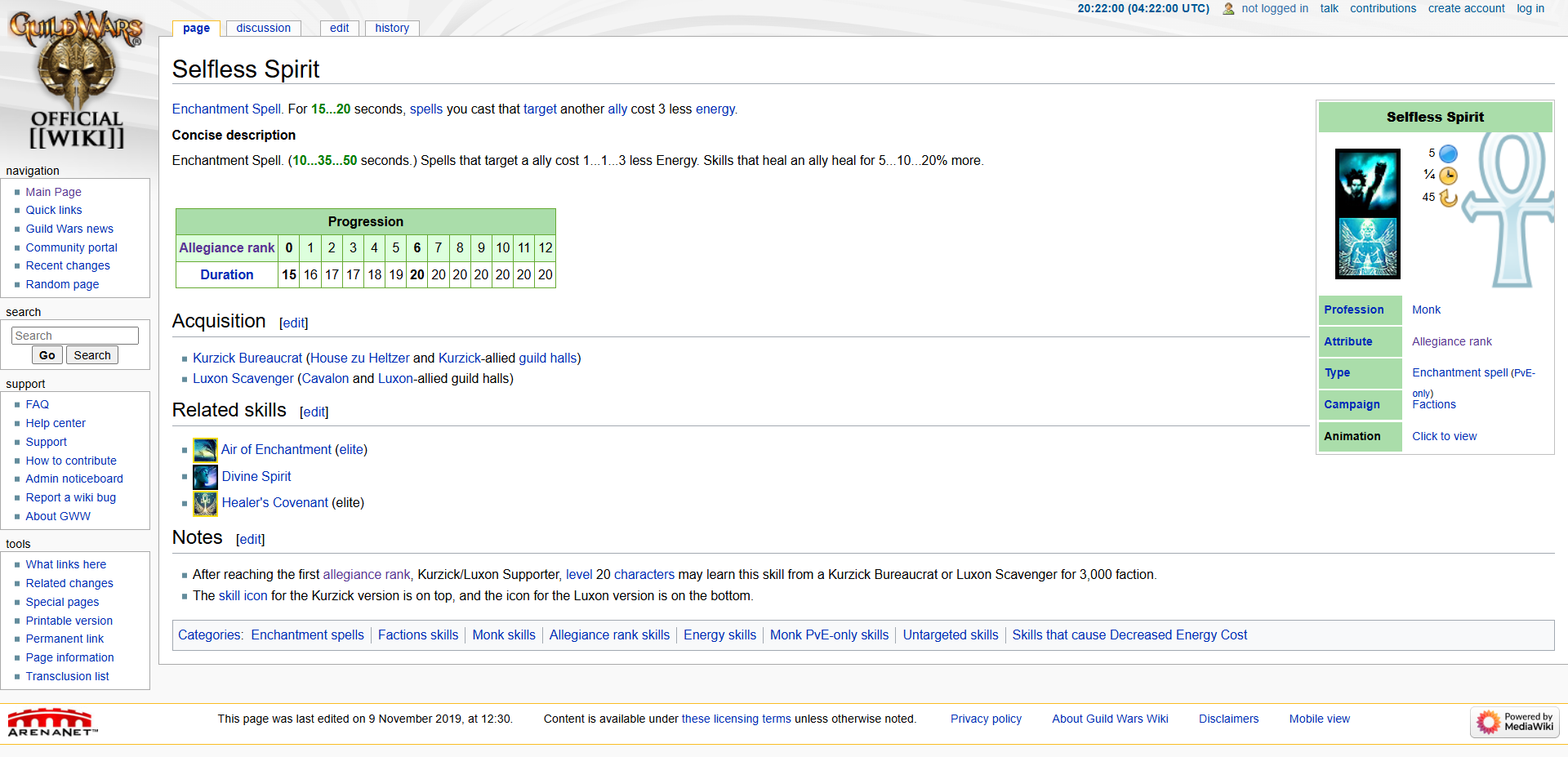Open these licensing terms link
The width and height of the screenshot is (1568, 757).
pos(737,719)
